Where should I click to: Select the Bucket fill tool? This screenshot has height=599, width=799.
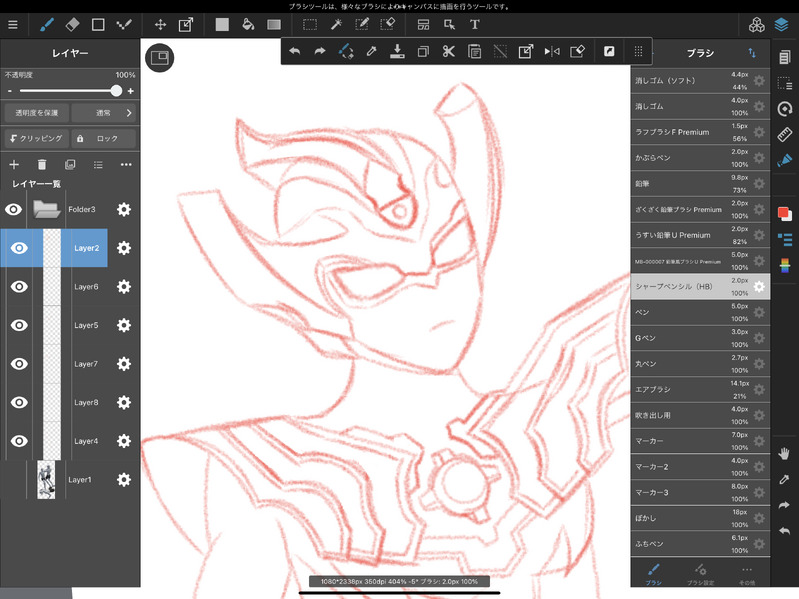[x=248, y=24]
